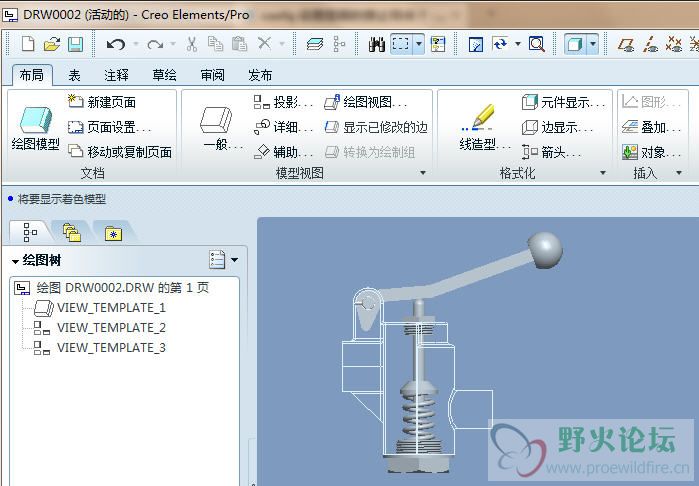699x486 pixels.
Task: Expand the 模型视图 group arrow
Action: pos(423,173)
